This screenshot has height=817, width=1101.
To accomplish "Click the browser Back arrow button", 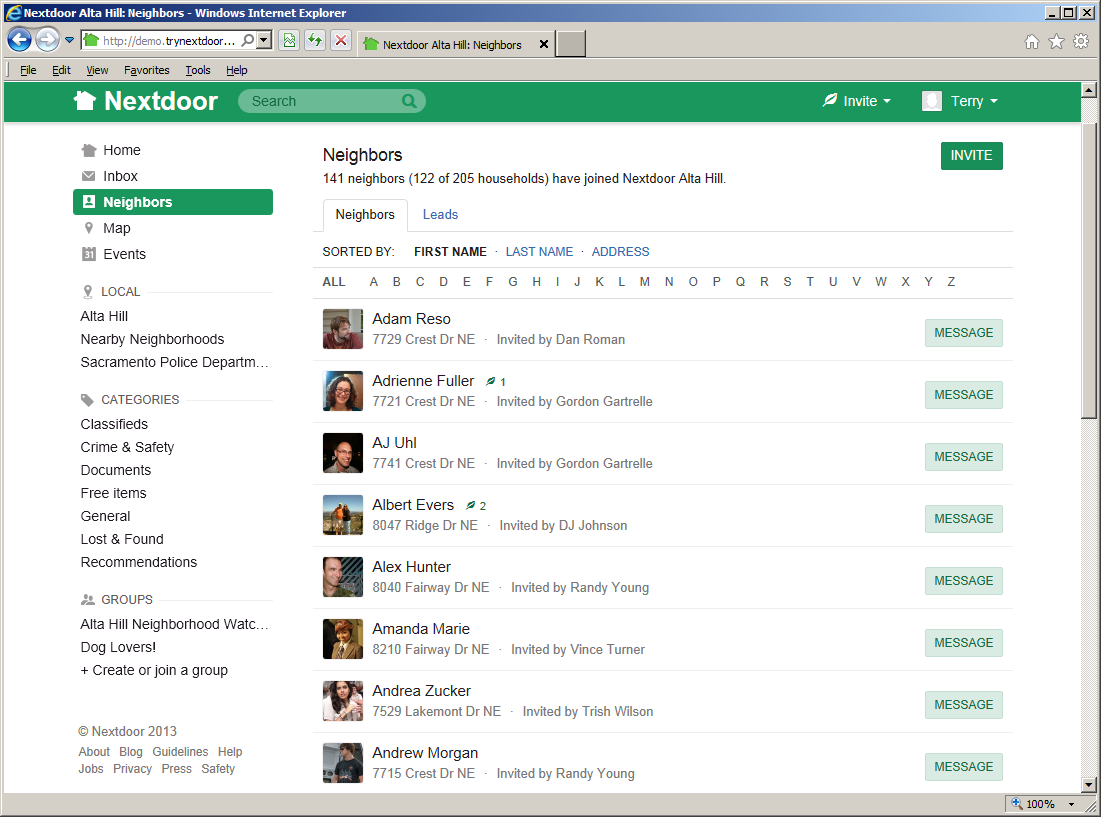I will [20, 40].
